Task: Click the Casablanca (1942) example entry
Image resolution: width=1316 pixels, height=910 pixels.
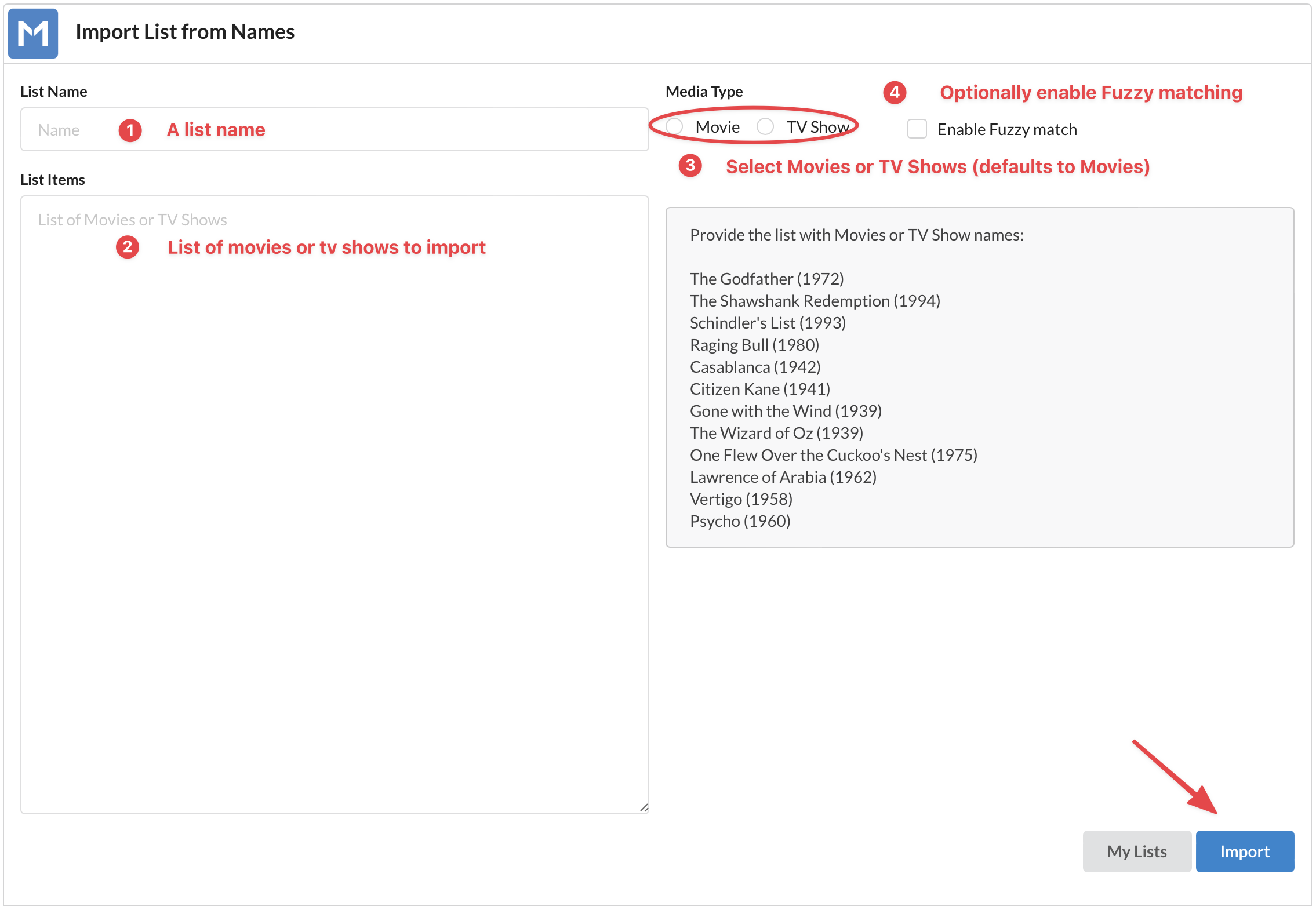Action: [755, 367]
